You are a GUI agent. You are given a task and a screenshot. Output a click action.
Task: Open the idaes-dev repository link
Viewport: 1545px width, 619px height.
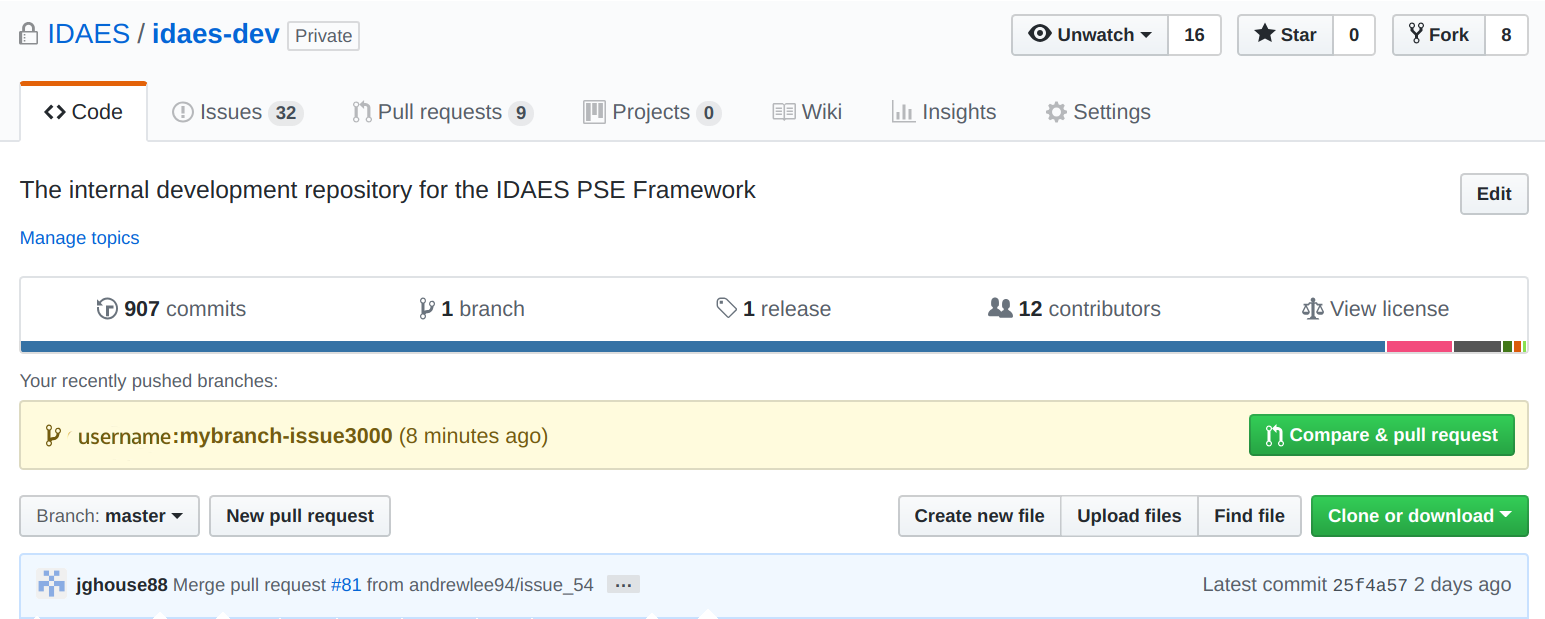(x=215, y=34)
